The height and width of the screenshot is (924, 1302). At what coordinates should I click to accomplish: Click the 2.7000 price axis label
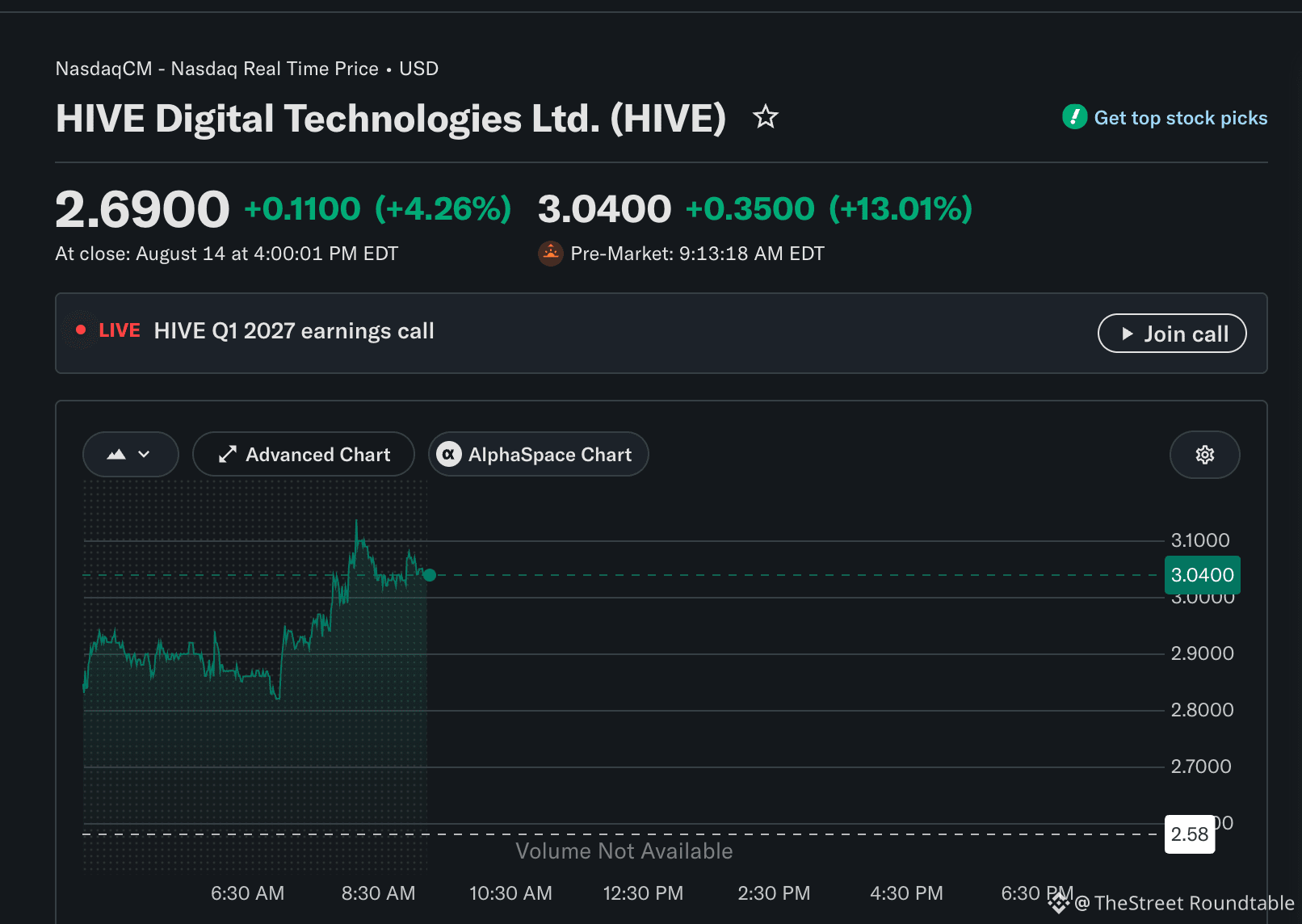coord(1202,766)
